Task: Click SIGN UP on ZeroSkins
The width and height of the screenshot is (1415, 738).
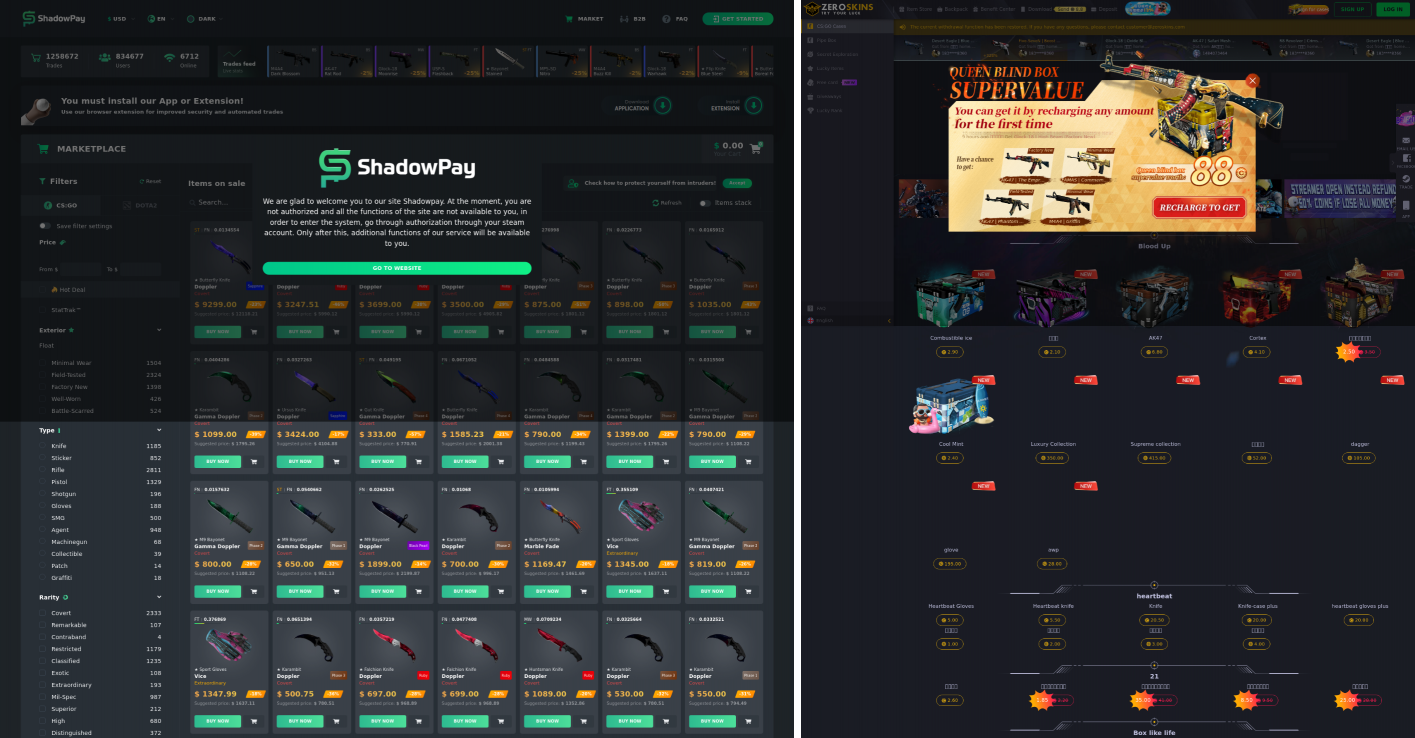Action: click(x=1352, y=9)
